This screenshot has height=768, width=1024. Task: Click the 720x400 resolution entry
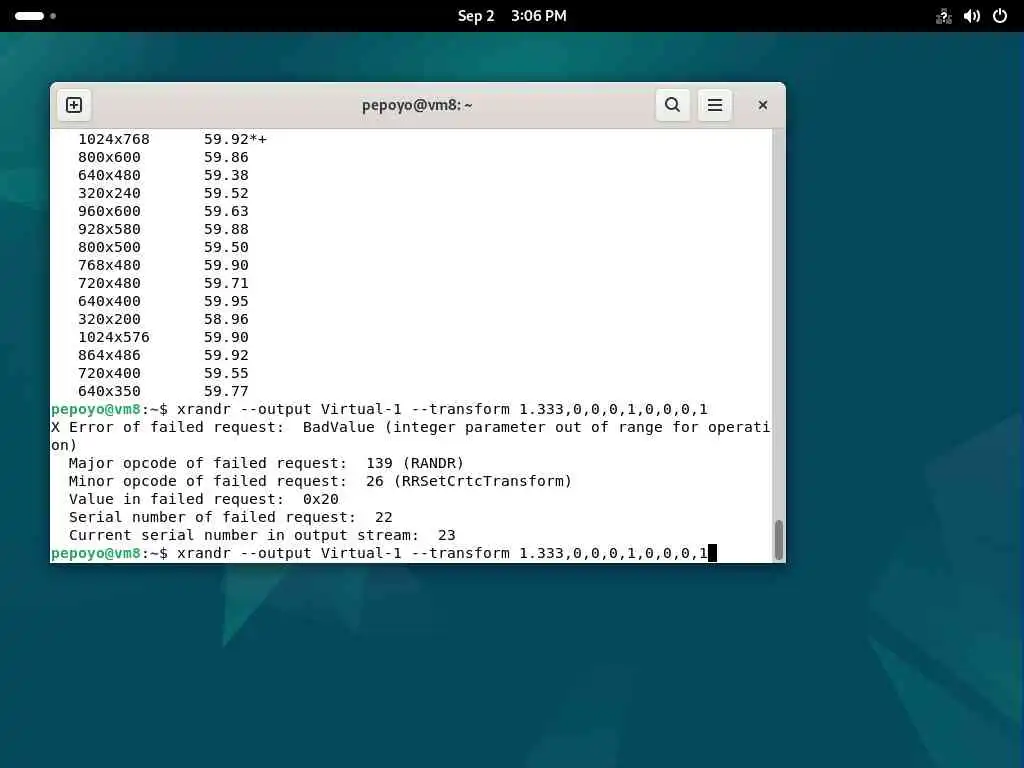click(109, 373)
